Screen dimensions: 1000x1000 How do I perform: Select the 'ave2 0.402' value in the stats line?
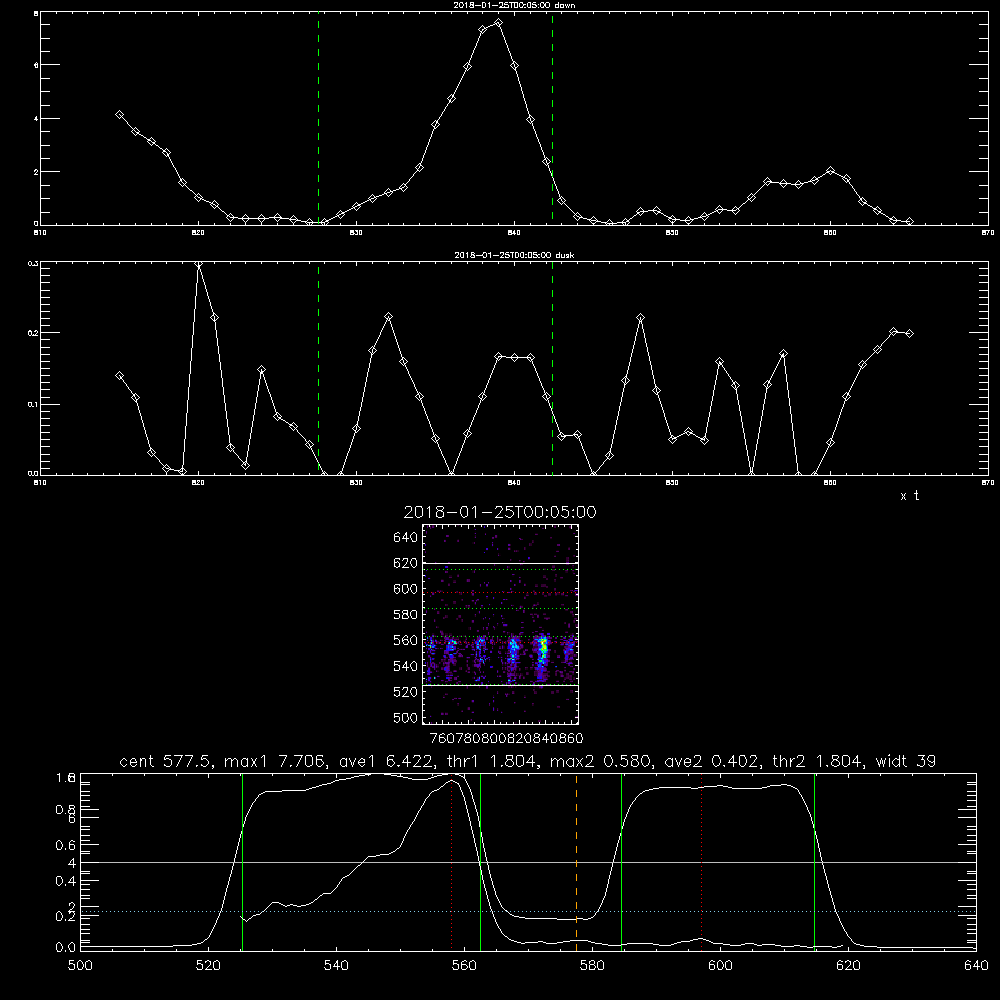[712, 761]
